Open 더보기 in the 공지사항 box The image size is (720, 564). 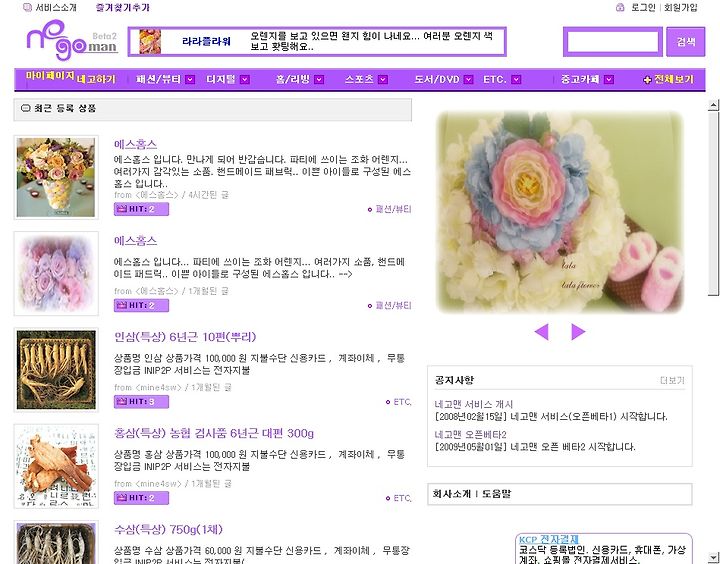672,380
